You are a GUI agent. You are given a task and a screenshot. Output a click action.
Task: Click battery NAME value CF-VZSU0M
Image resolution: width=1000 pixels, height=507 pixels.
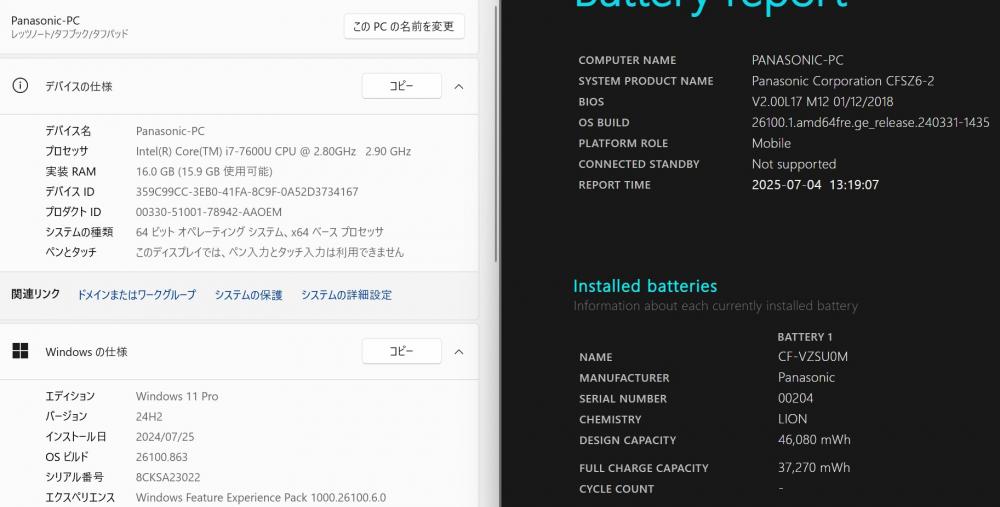pyautogui.click(x=812, y=356)
